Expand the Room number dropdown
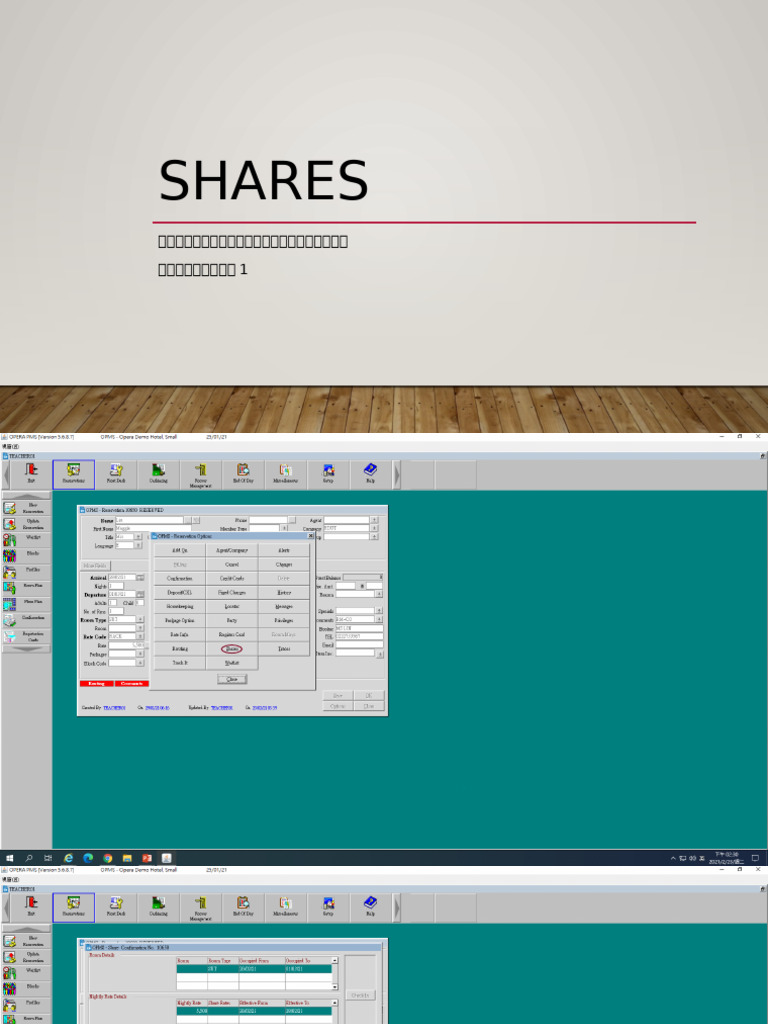This screenshot has width=768, height=1024. click(140, 628)
